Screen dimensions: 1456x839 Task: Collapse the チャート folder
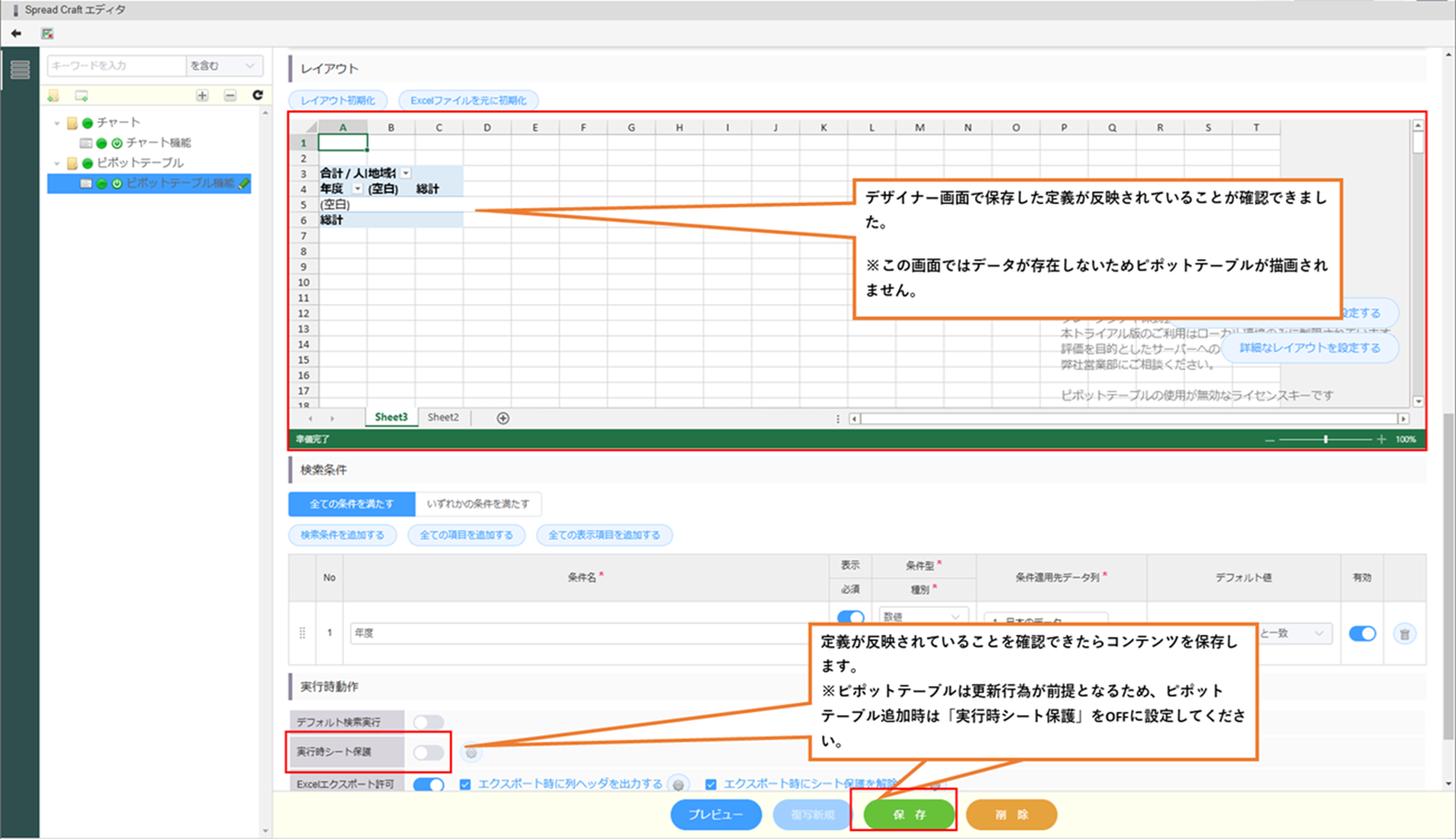pyautogui.click(x=58, y=123)
